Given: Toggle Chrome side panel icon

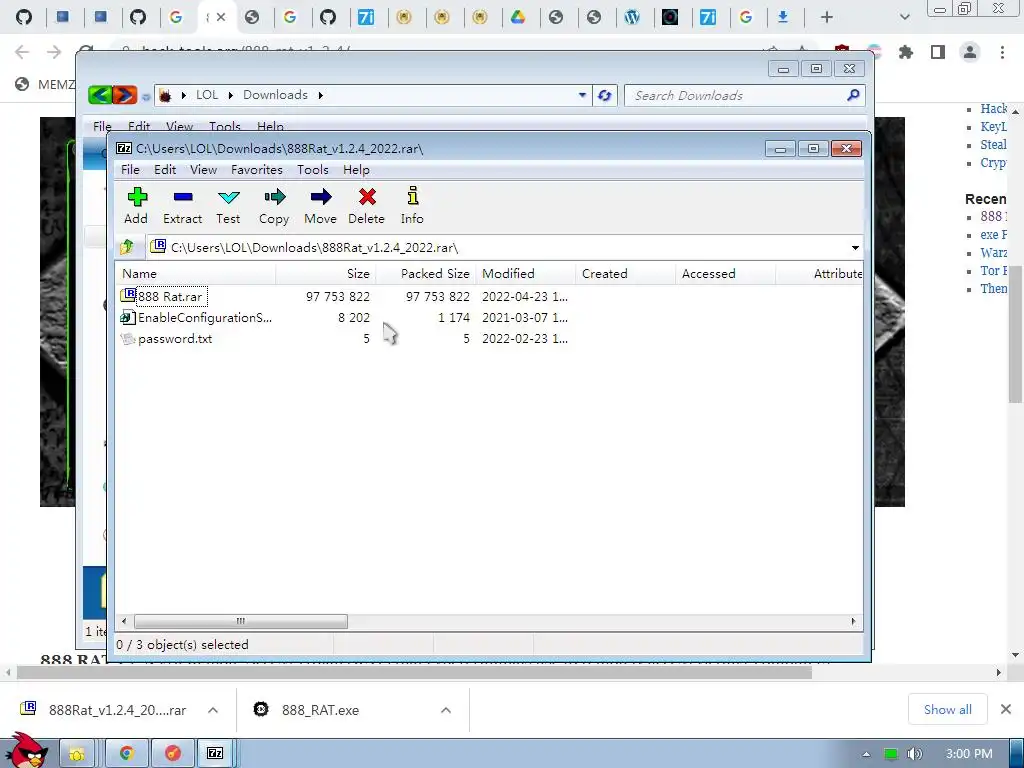Looking at the screenshot, I should point(938,52).
